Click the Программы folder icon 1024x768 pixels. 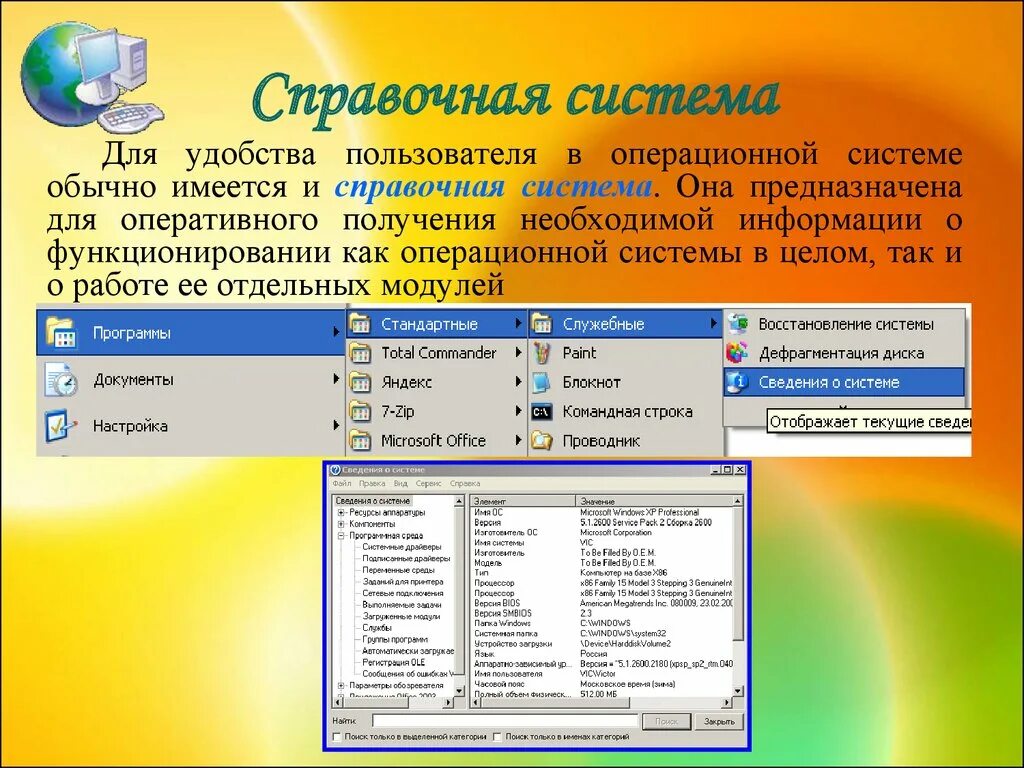point(61,333)
